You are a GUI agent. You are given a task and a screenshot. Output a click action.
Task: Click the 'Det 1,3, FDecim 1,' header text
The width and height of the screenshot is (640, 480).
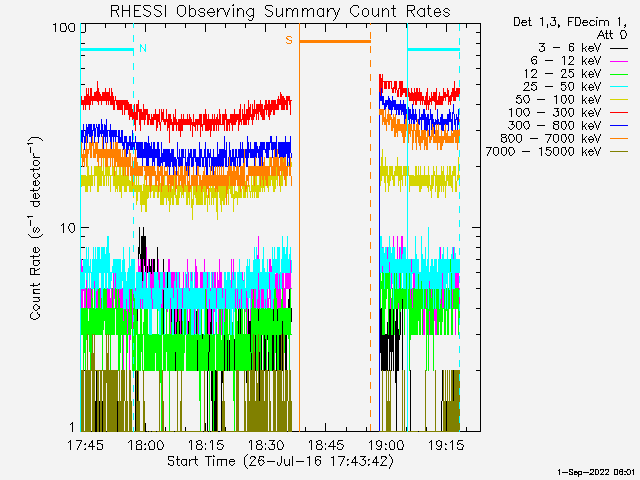[x=570, y=22]
